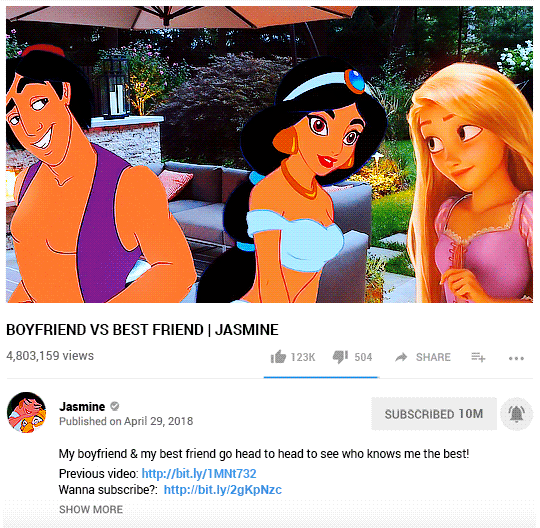This screenshot has width=540, height=528.
Task: Click the share arrow icon
Action: pos(401,357)
